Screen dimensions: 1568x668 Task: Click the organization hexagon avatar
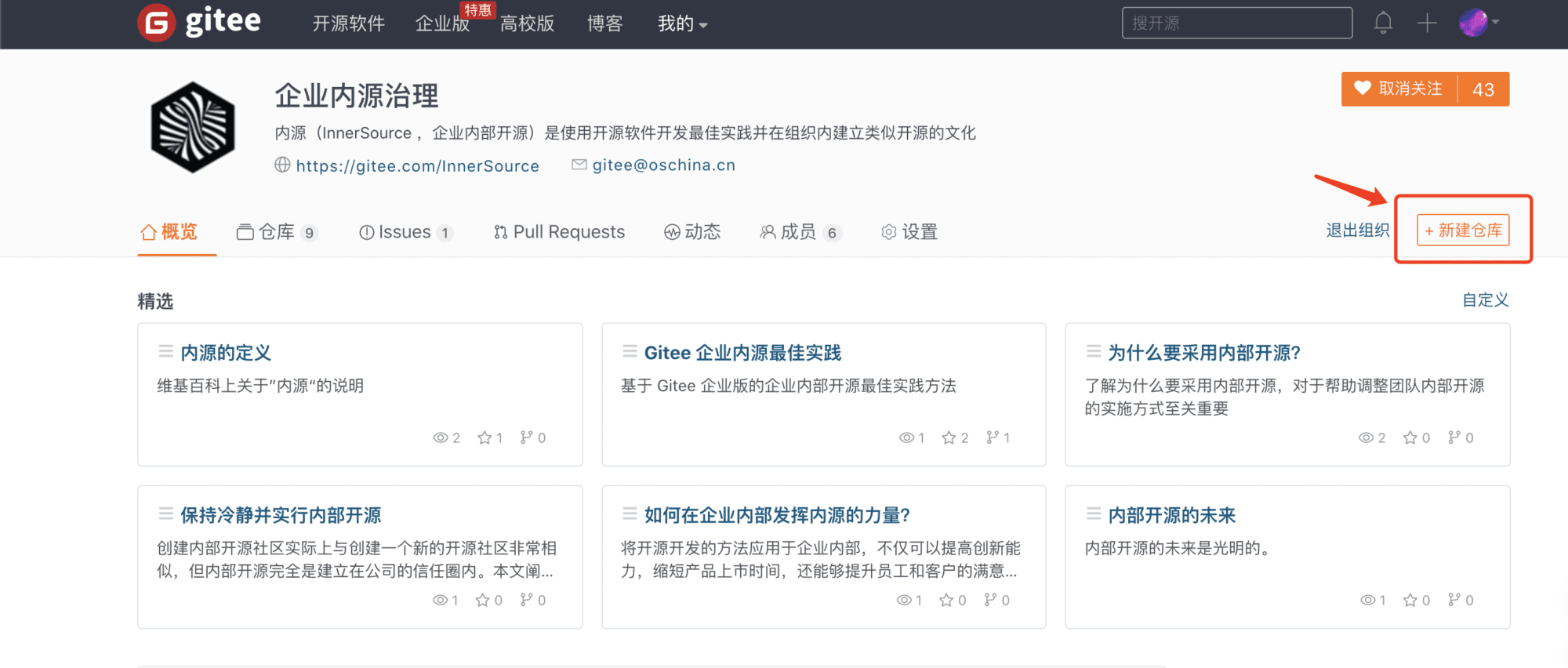click(193, 127)
